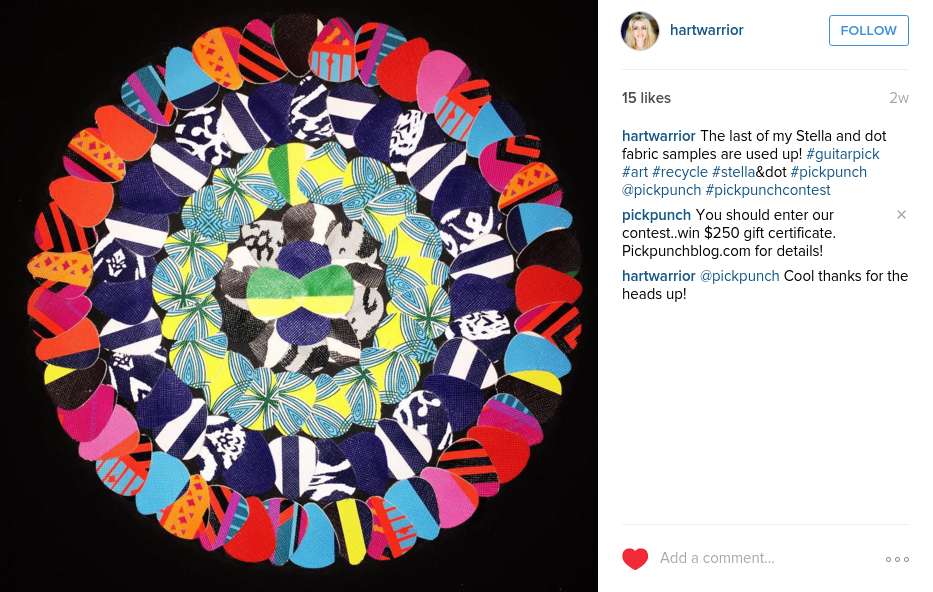933x592 pixels.
Task: Open the #recycle hashtag link
Action: 680,172
